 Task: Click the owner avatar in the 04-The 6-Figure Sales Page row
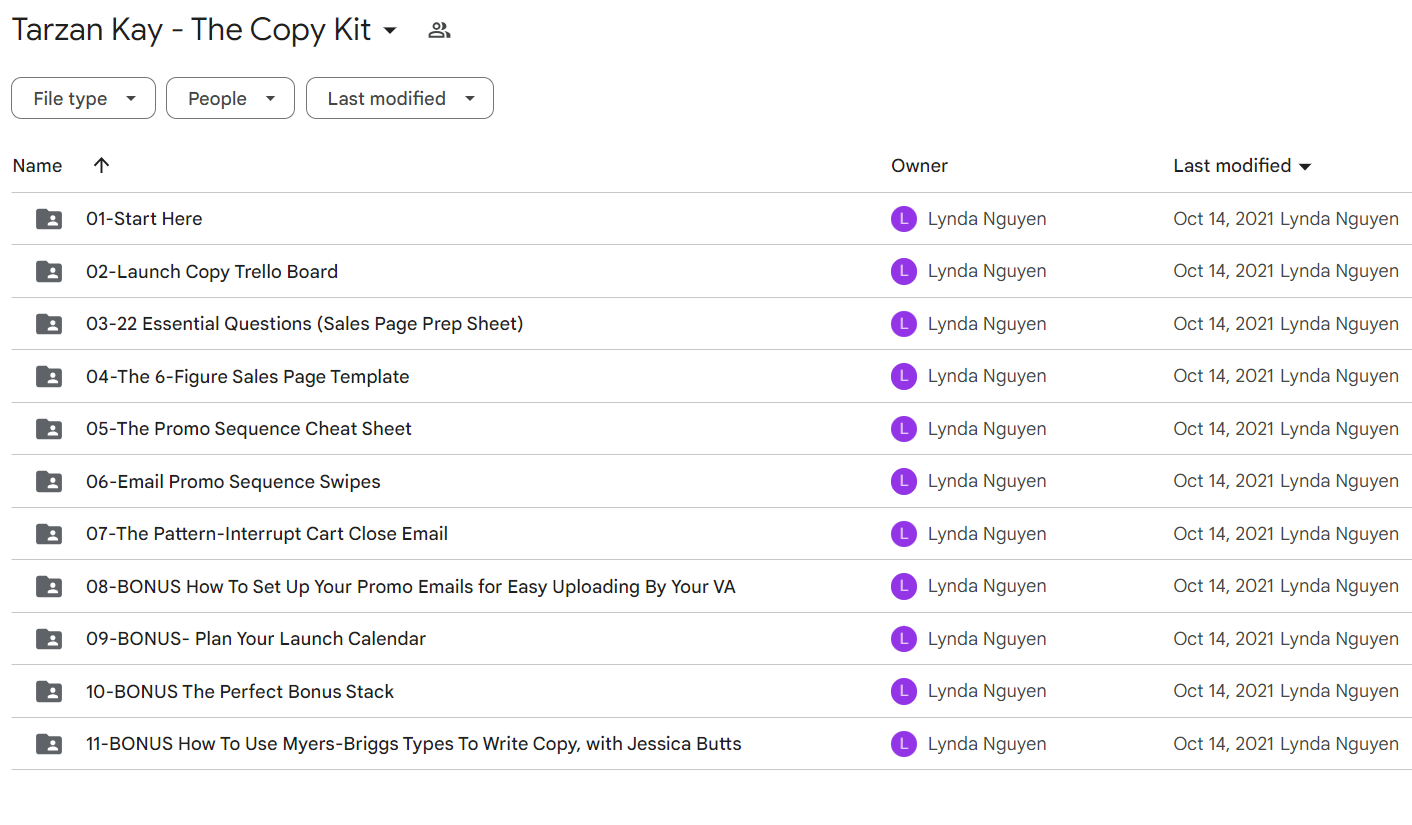pos(904,376)
